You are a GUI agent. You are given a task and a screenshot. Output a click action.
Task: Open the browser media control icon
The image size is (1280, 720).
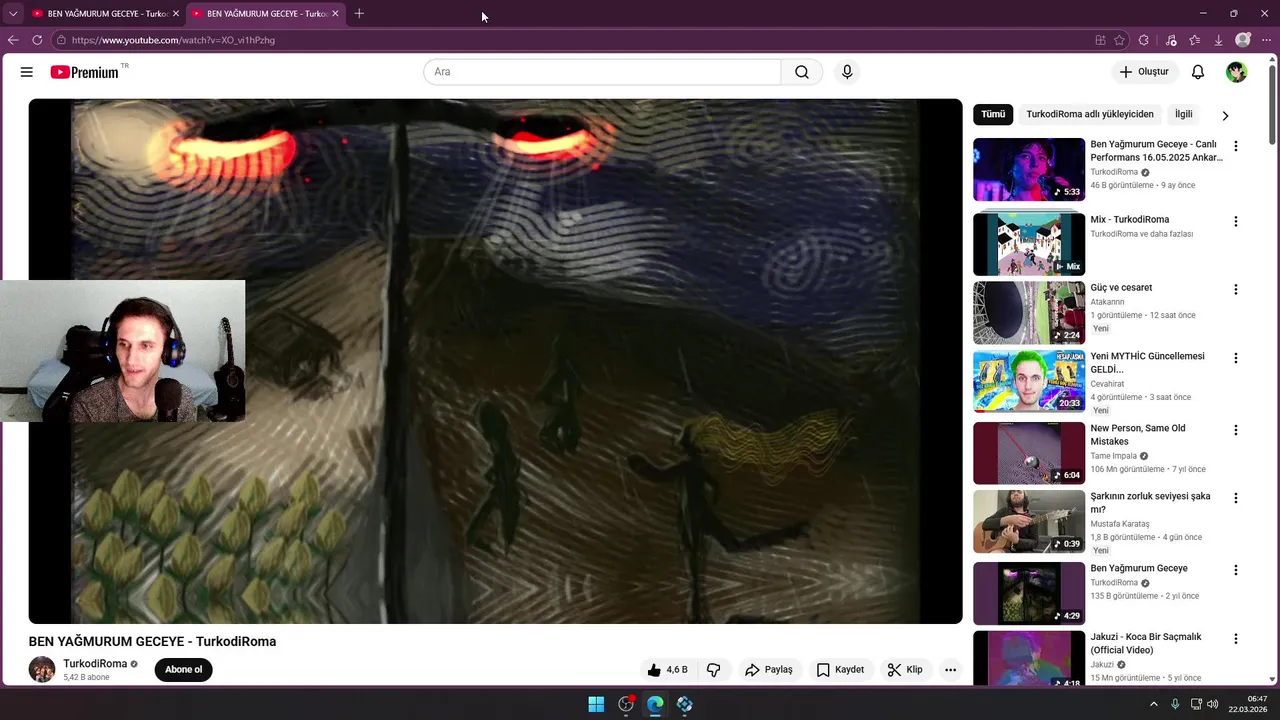coord(1171,40)
